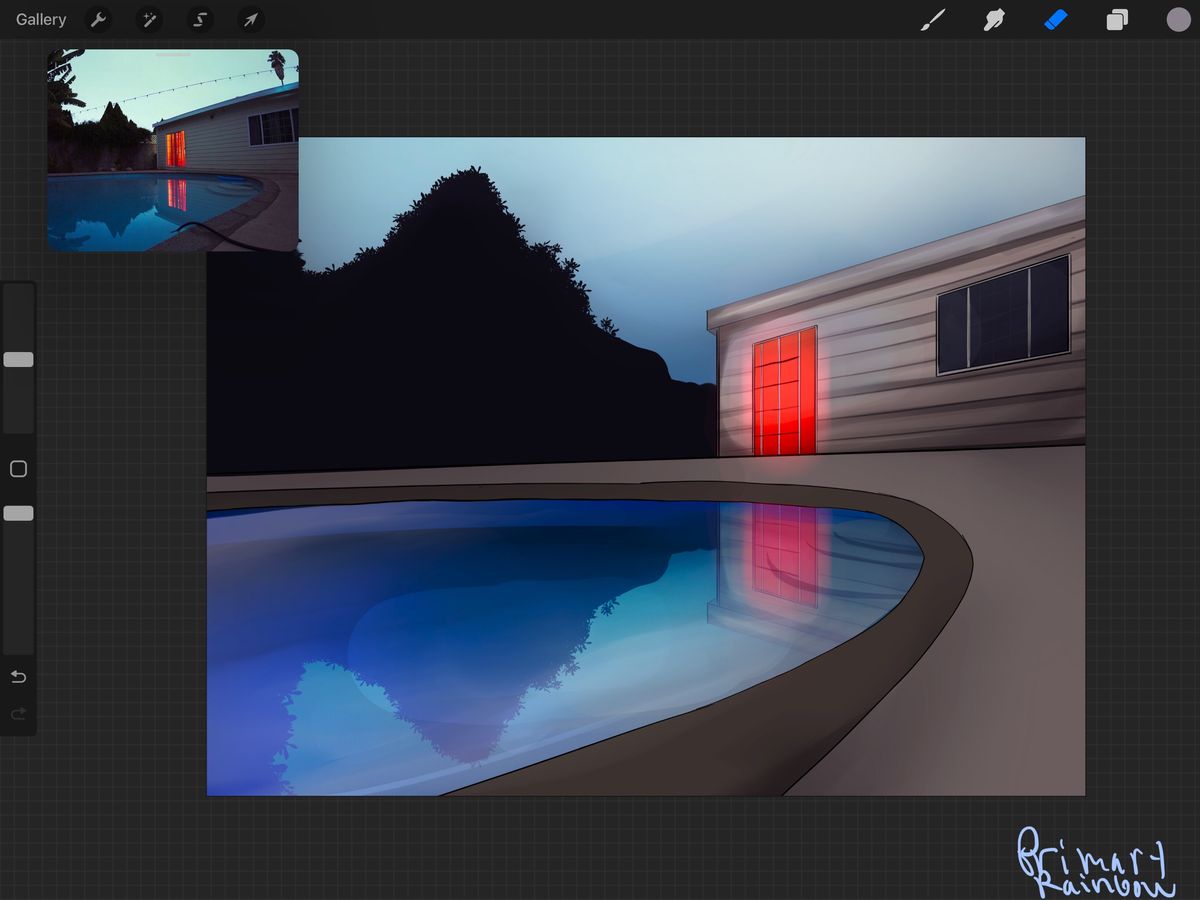Screen dimensions: 1200x900
Task: Open the Layers panel
Action: click(x=1117, y=19)
